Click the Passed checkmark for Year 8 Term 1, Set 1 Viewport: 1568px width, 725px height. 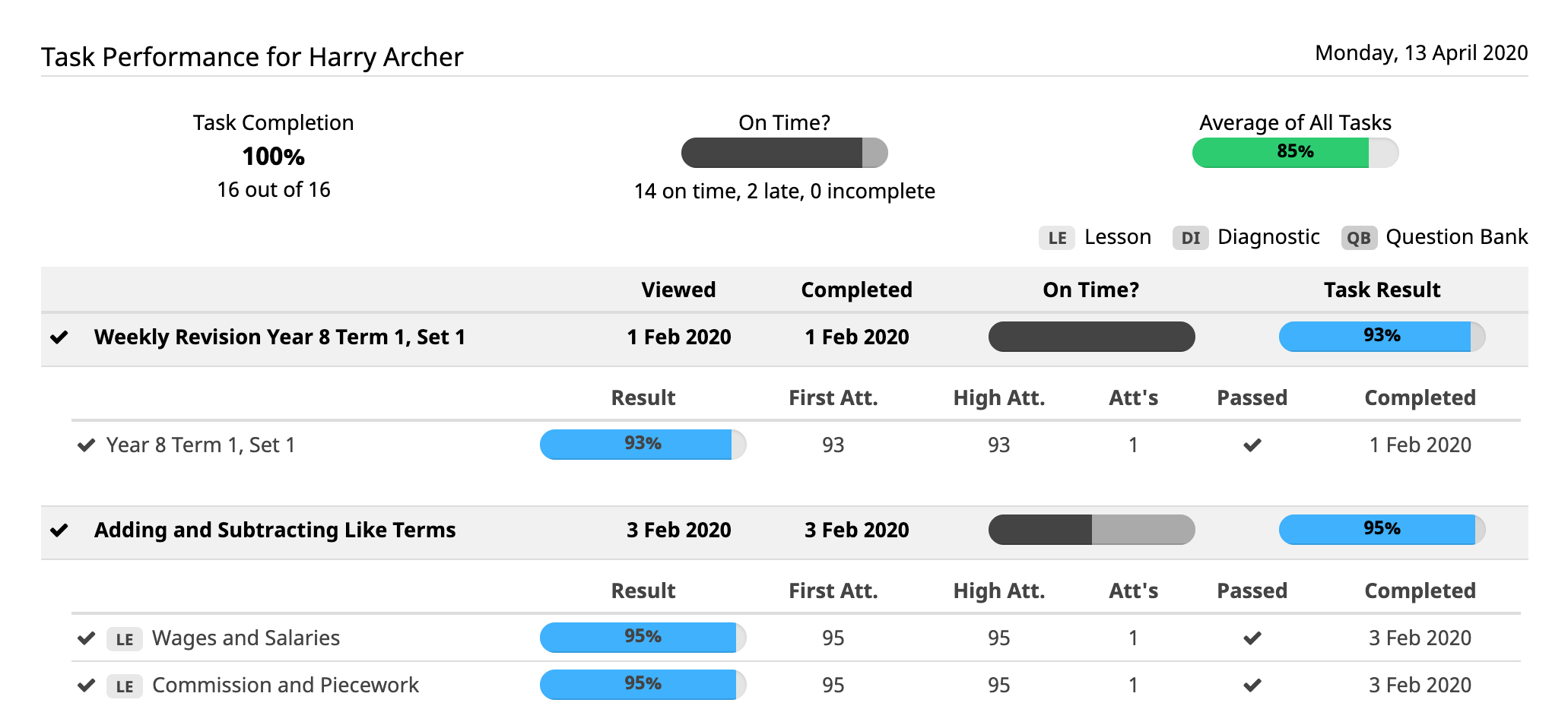click(x=1252, y=445)
